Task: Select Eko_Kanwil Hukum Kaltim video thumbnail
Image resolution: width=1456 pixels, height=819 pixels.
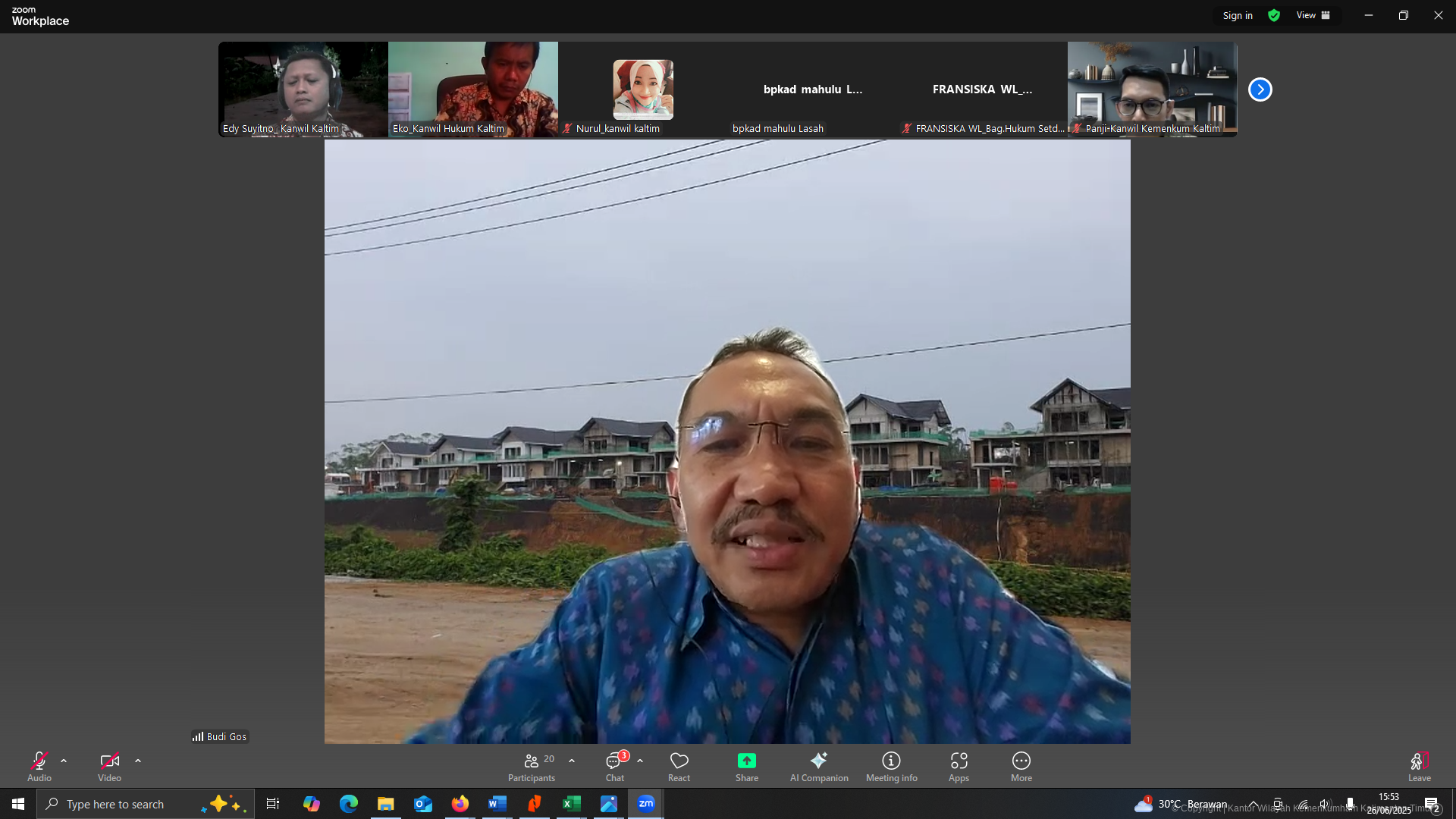Action: tap(473, 89)
